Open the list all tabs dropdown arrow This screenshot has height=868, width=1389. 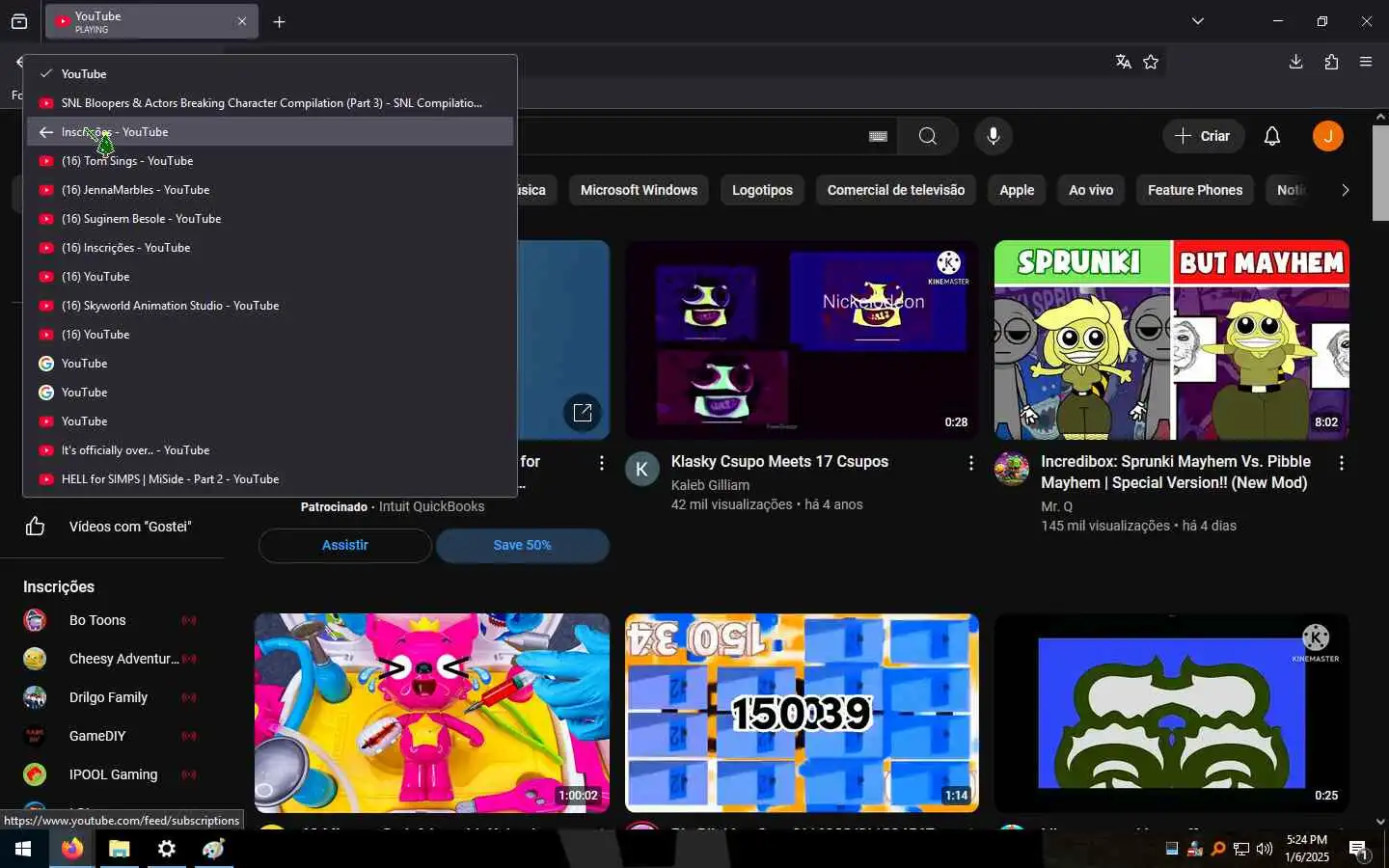[1197, 21]
